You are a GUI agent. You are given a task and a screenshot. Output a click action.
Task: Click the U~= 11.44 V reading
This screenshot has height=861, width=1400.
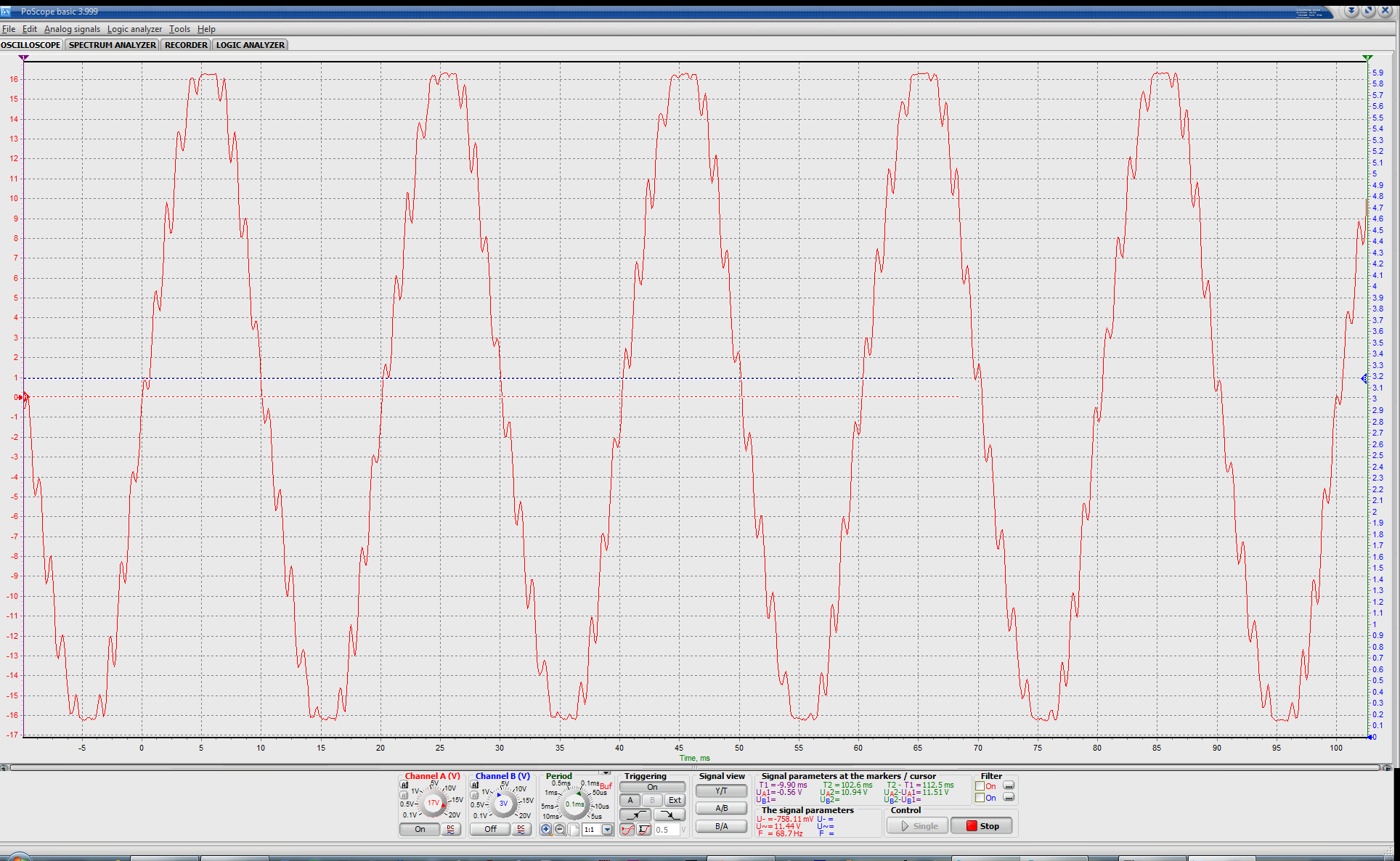point(778,826)
